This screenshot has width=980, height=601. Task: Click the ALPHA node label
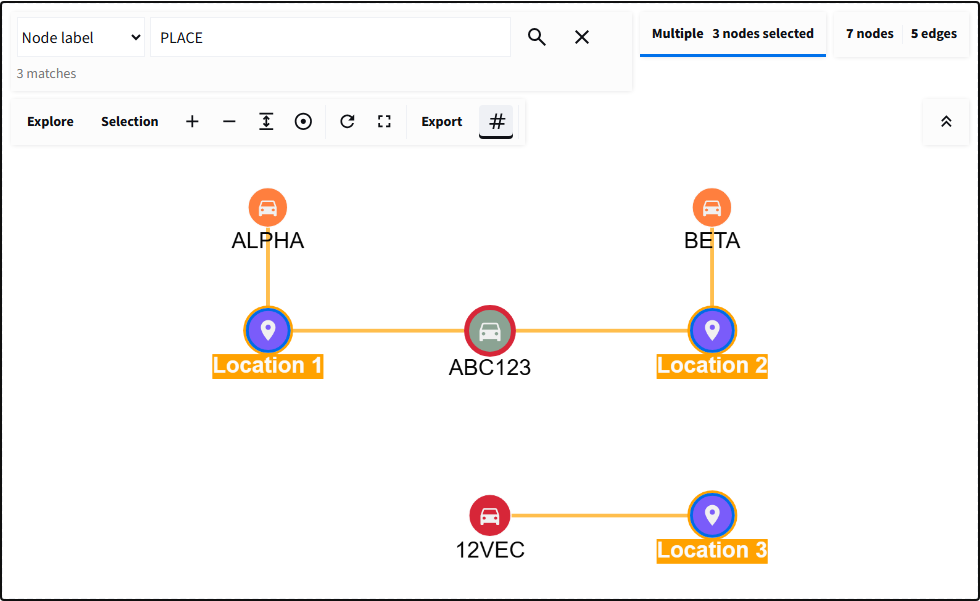click(x=268, y=241)
